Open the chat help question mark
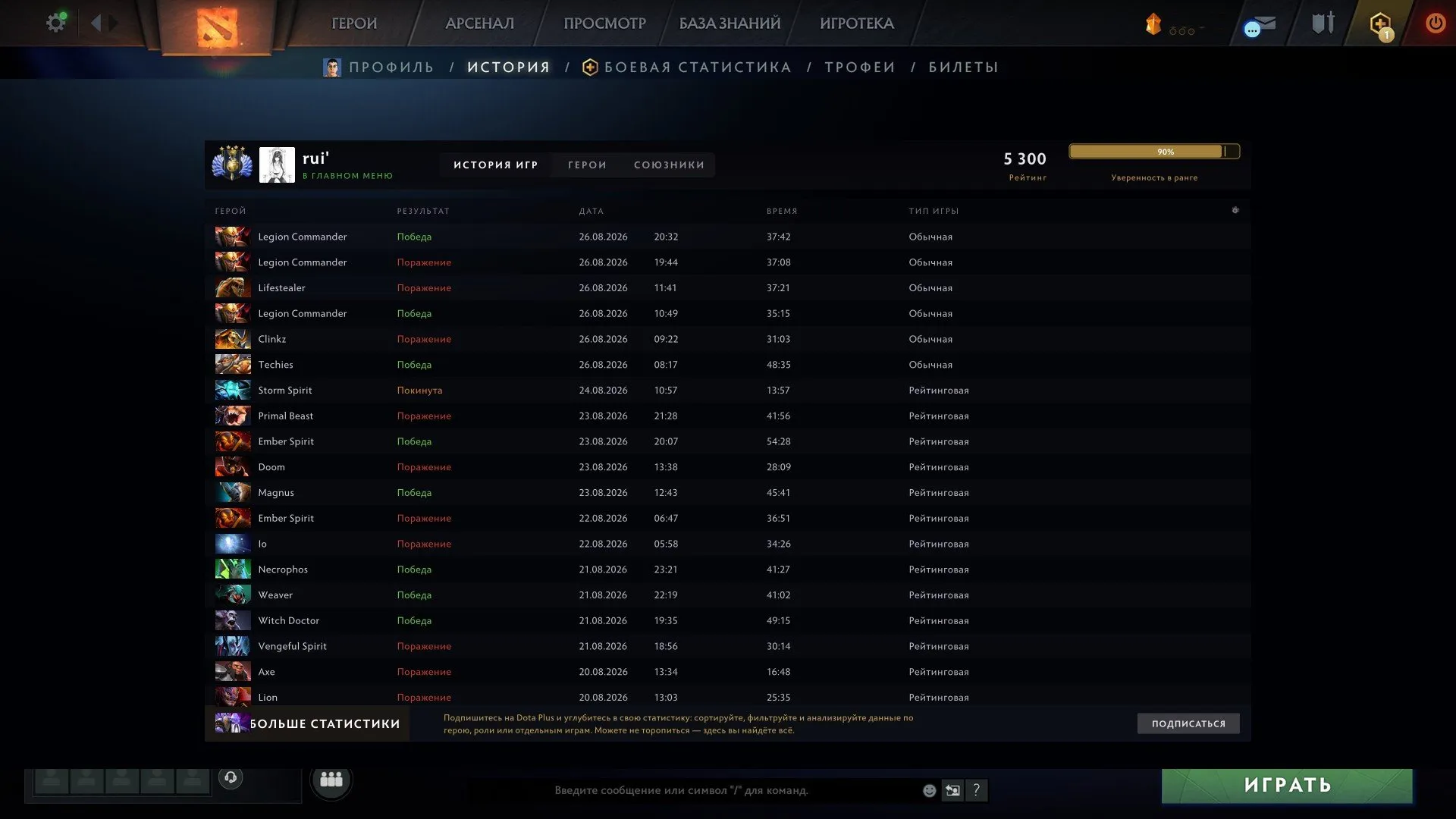Screen dimensions: 1456x819 [977, 790]
